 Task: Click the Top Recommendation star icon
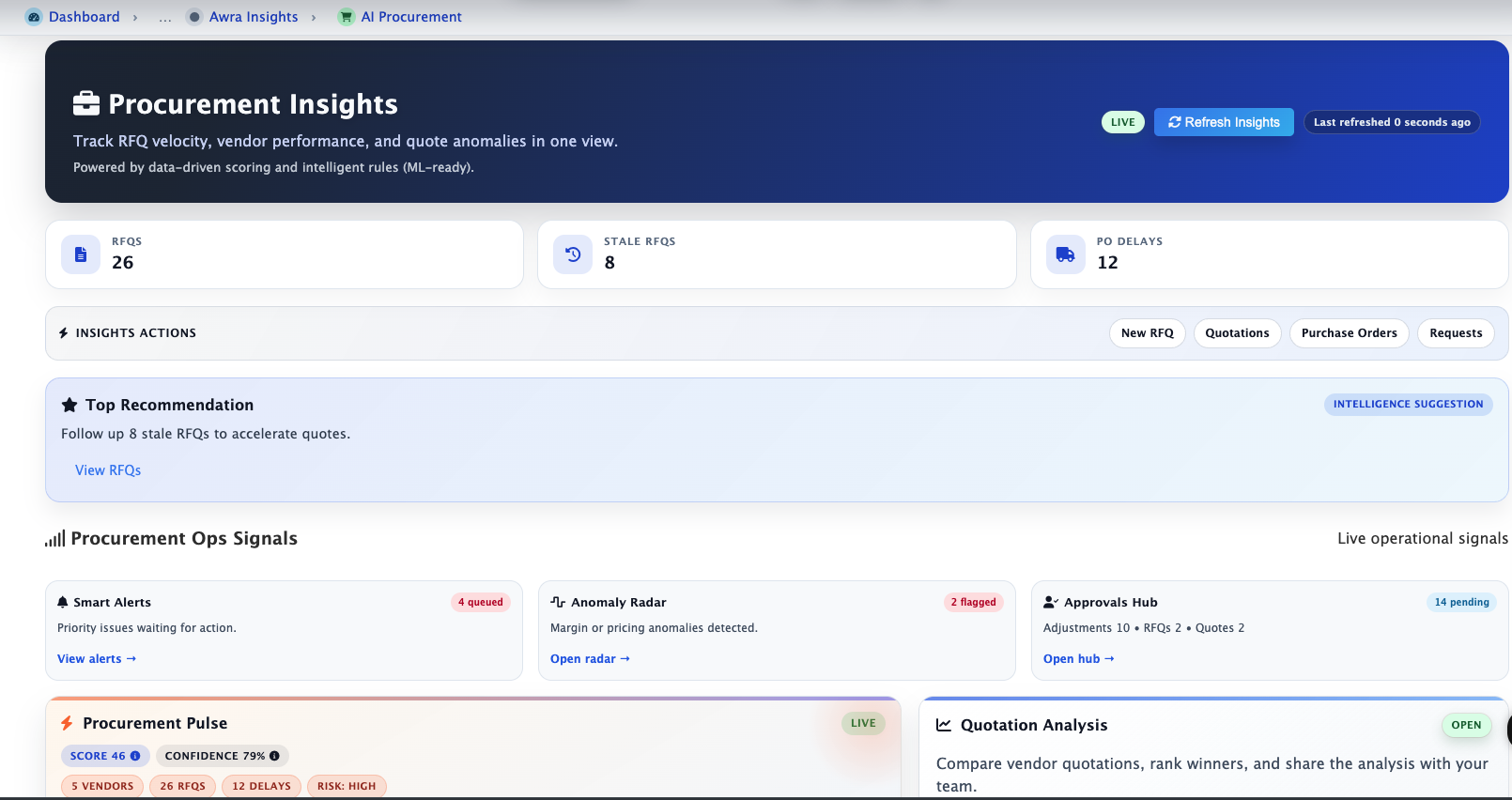[69, 405]
